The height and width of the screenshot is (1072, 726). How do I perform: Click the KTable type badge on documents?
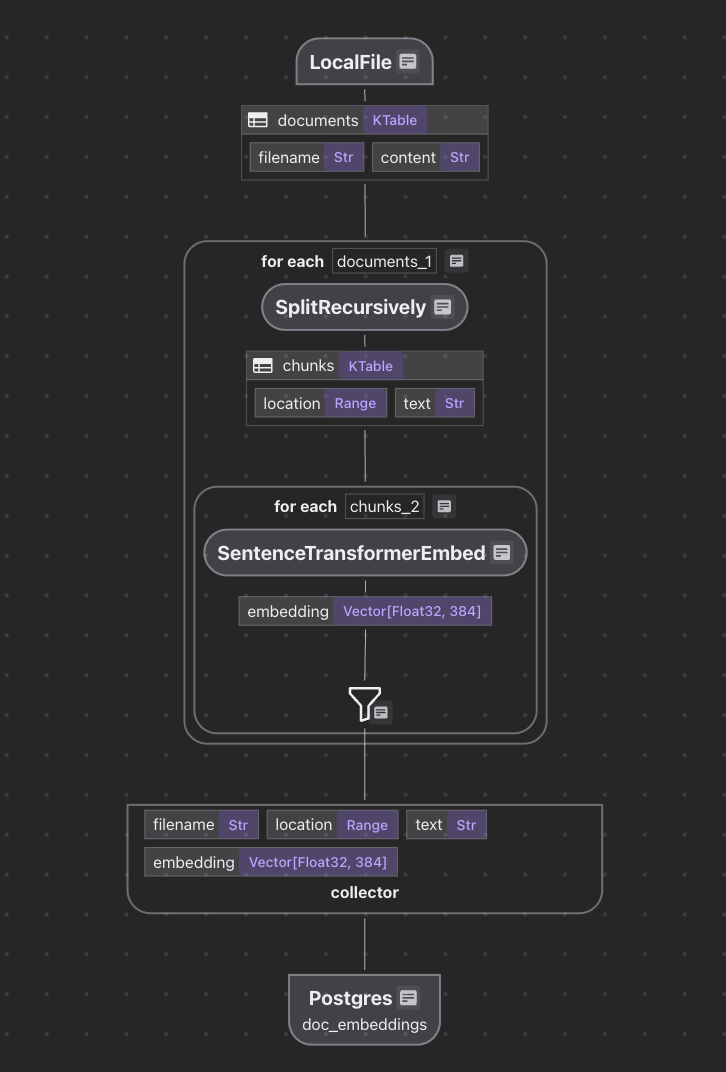point(394,120)
